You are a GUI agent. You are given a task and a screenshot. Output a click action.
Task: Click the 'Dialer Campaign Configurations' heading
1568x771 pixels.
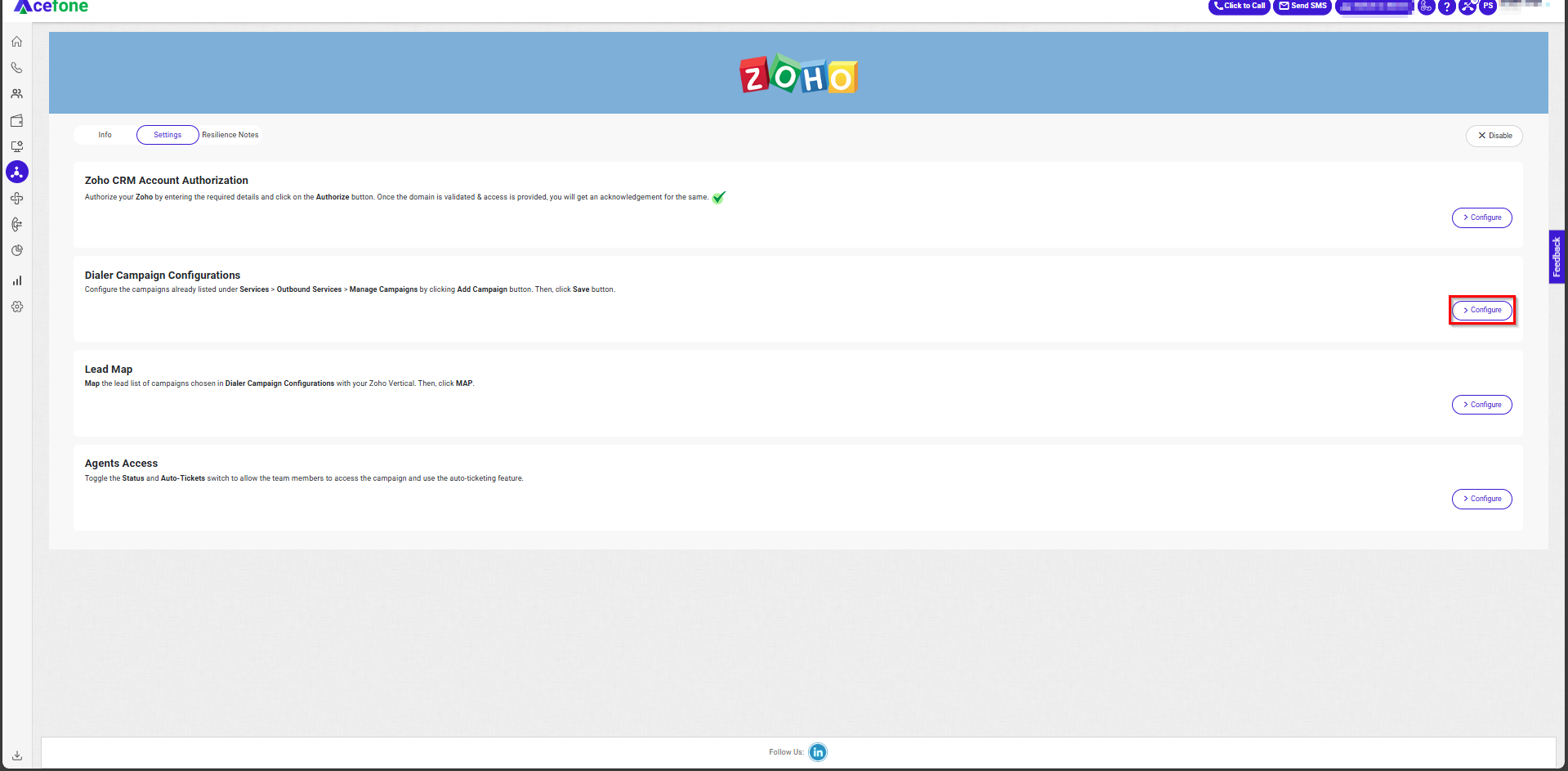click(x=163, y=276)
